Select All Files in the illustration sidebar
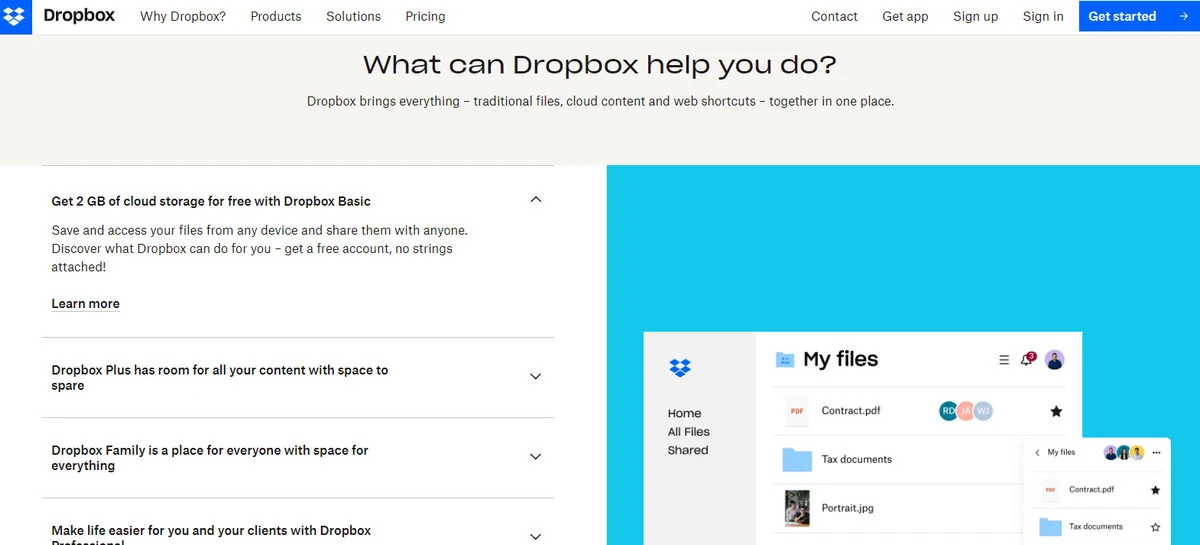This screenshot has height=545, width=1200. point(688,432)
